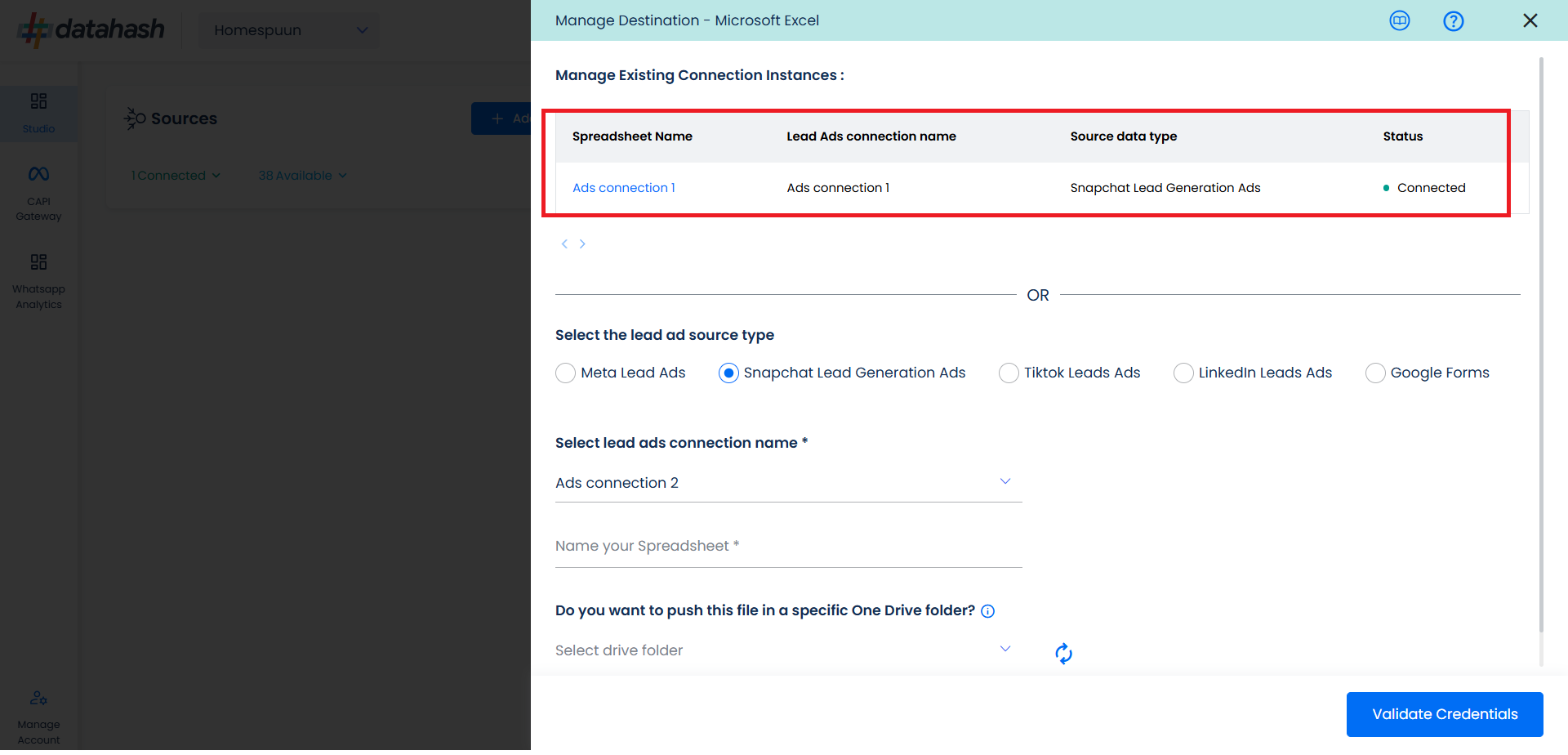Image resolution: width=1568 pixels, height=755 pixels.
Task: Refresh the drive folder list
Action: (1063, 653)
